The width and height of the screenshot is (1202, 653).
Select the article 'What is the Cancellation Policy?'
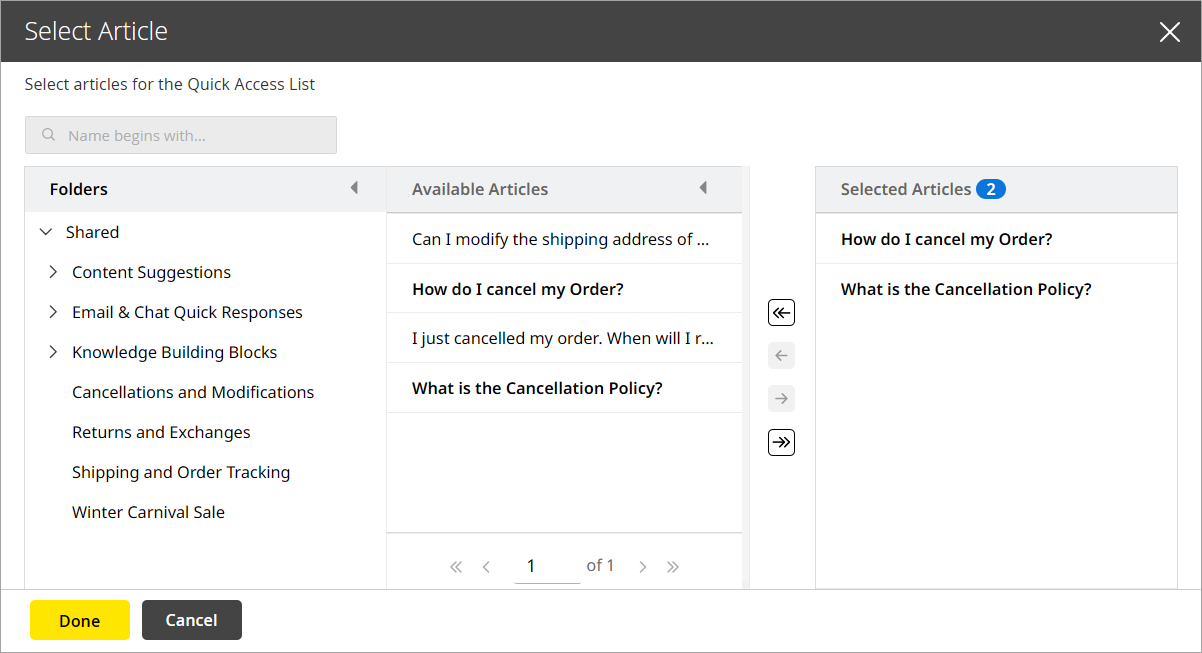pyautogui.click(x=537, y=387)
